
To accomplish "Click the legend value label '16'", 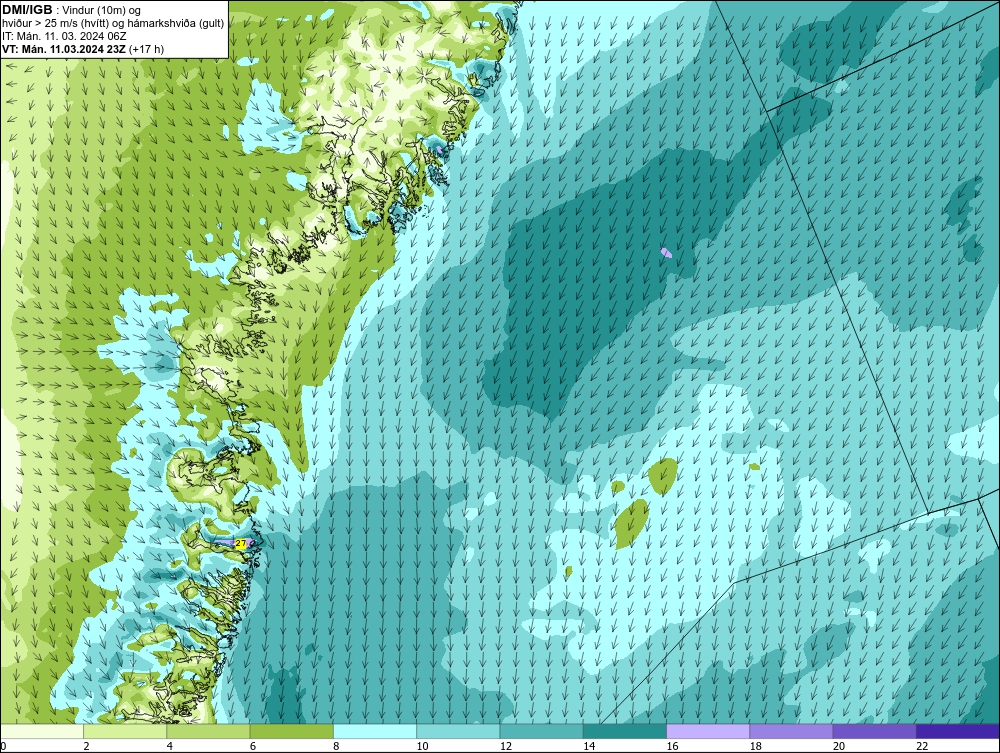I will click(672, 746).
